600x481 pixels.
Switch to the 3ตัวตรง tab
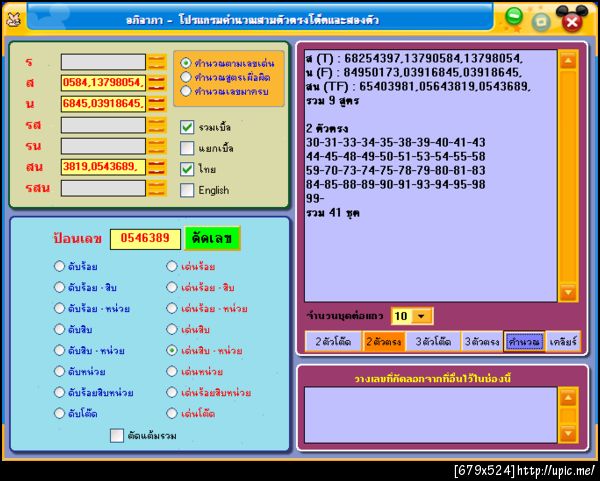[x=482, y=341]
